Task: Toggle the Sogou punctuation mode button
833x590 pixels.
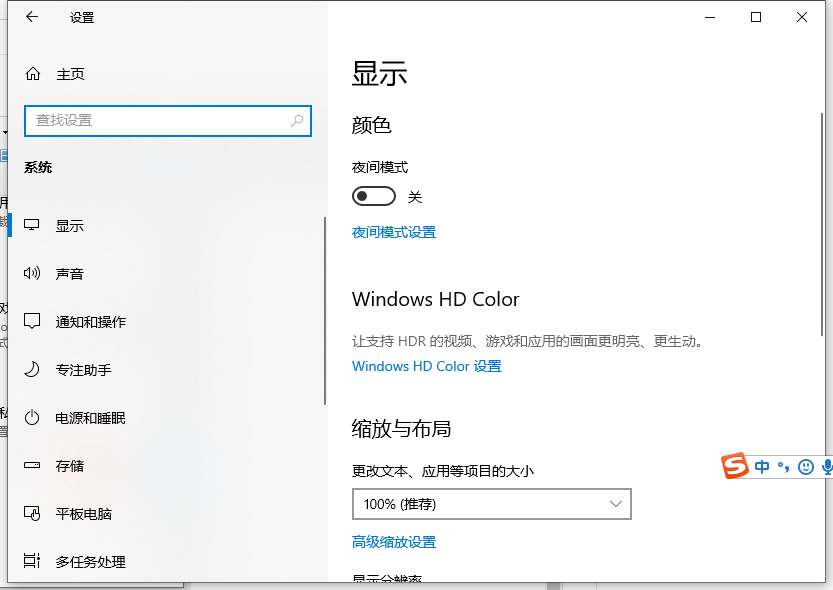Action: 784,467
